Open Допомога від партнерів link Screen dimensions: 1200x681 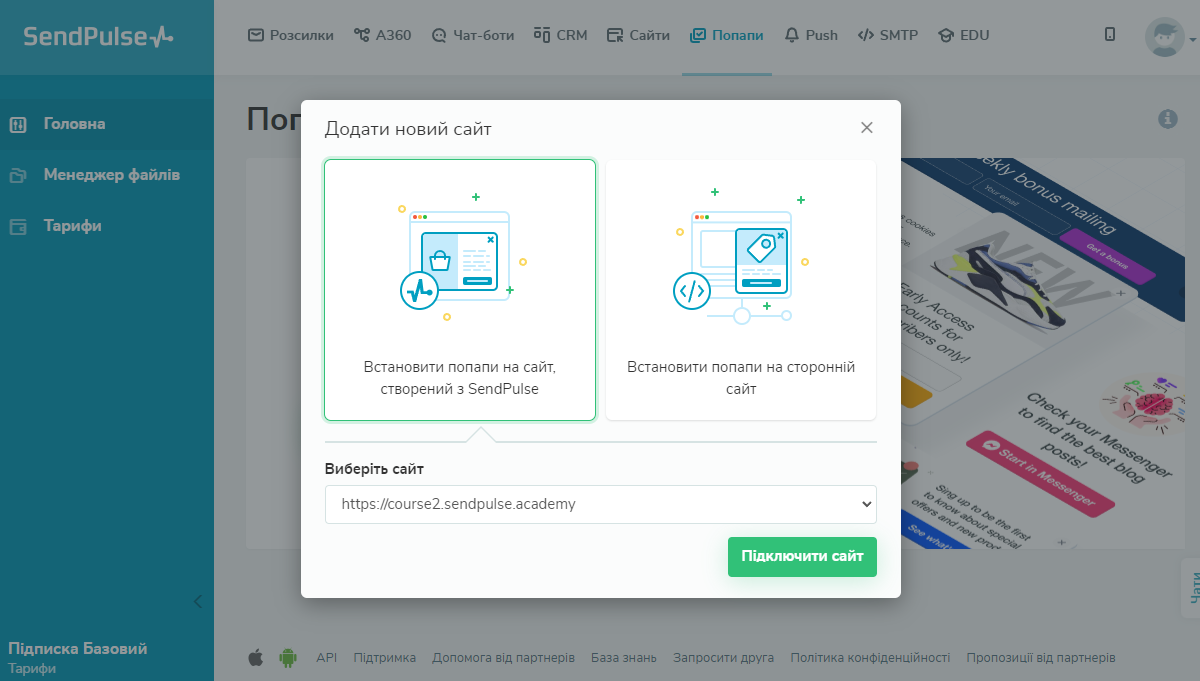(x=504, y=658)
